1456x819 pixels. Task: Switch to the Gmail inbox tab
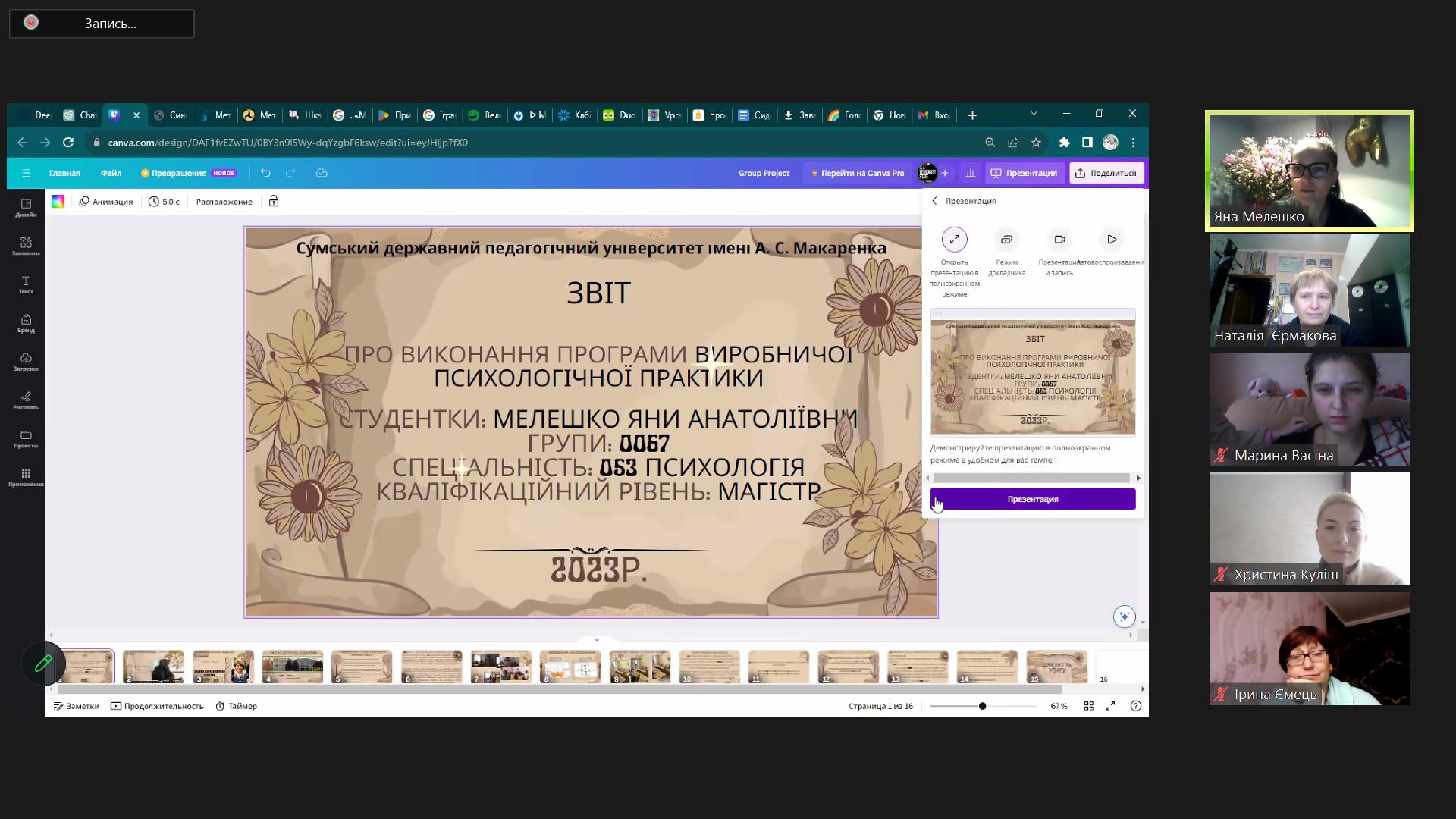coord(934,115)
